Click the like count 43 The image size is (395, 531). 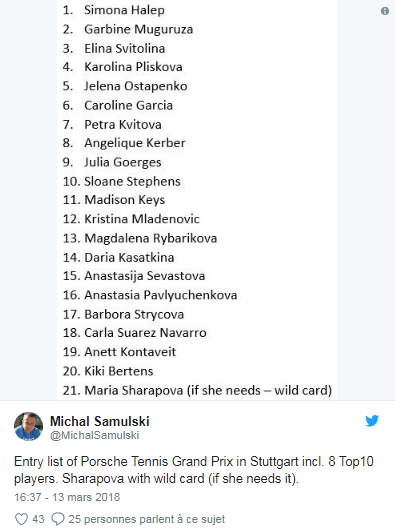(x=38, y=519)
